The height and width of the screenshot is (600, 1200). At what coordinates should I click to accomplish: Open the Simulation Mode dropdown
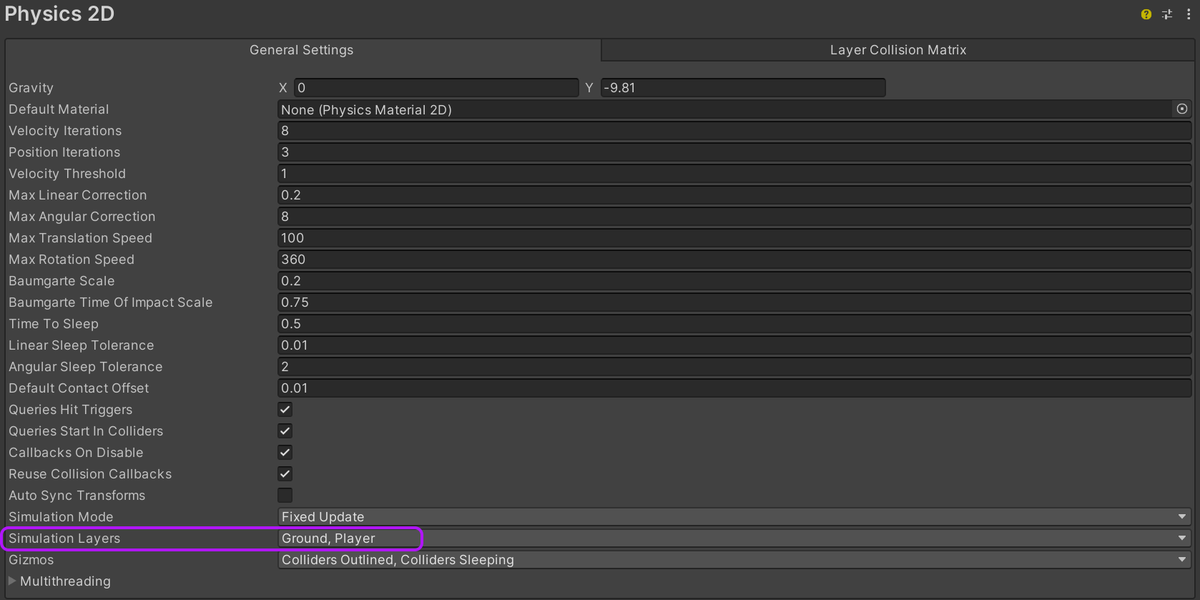[x=734, y=517]
